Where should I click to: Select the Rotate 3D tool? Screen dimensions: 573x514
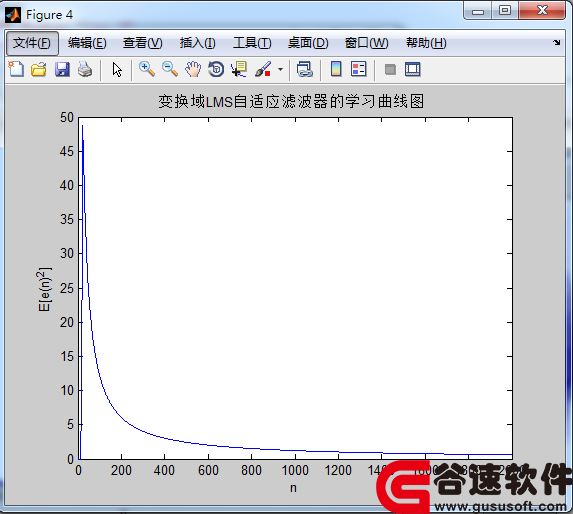[216, 69]
